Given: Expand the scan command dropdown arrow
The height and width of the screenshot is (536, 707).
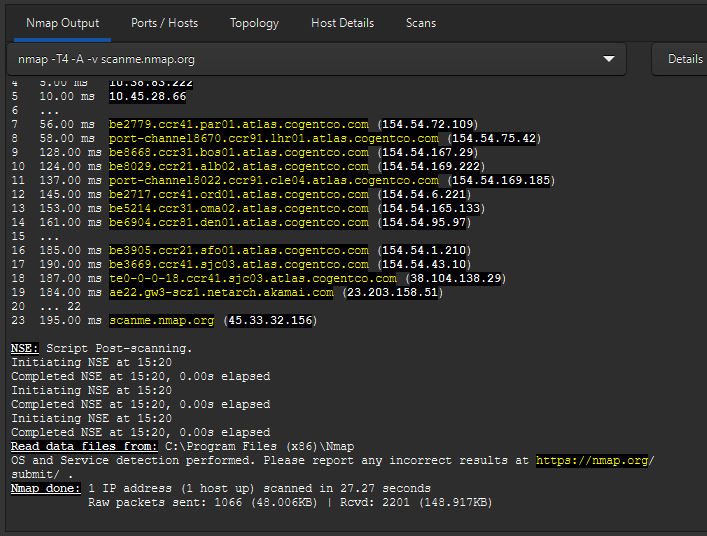Looking at the screenshot, I should tap(609, 59).
